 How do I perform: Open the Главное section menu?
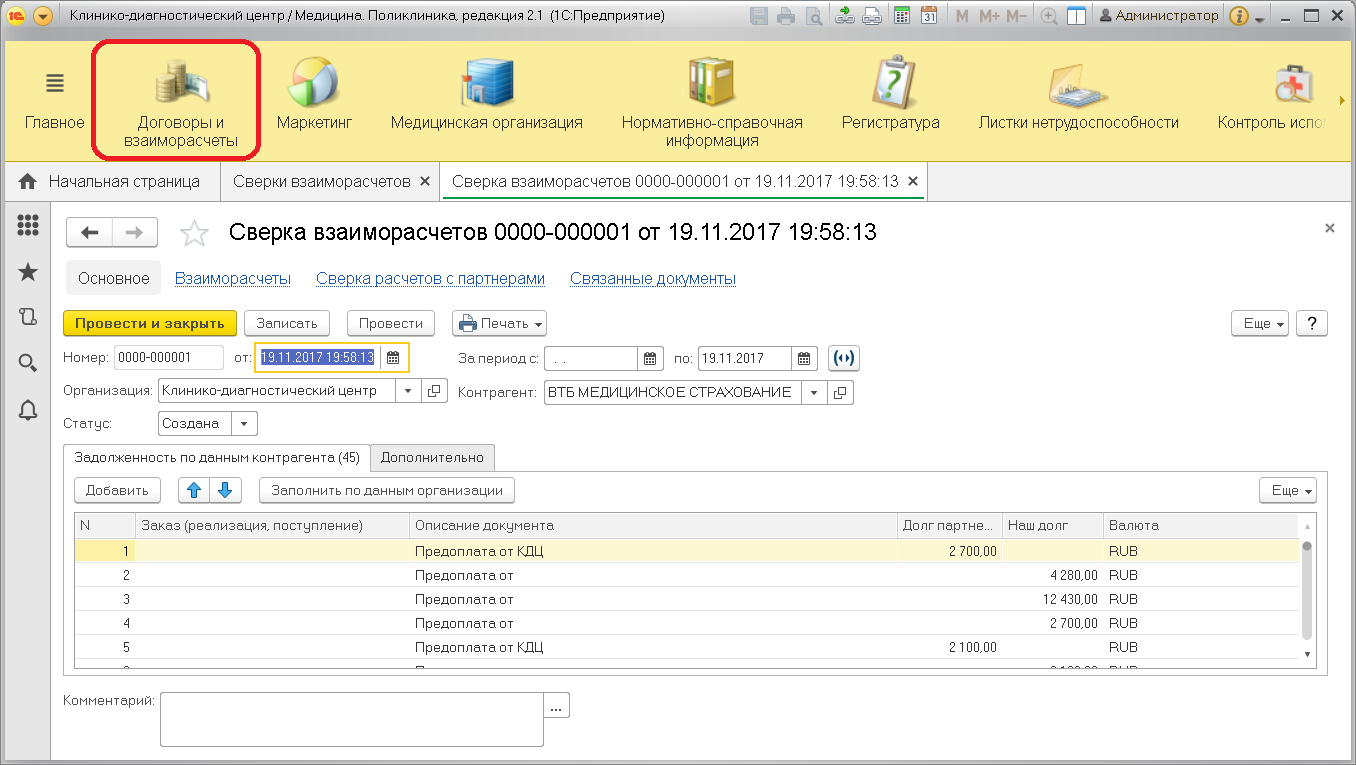[x=55, y=100]
